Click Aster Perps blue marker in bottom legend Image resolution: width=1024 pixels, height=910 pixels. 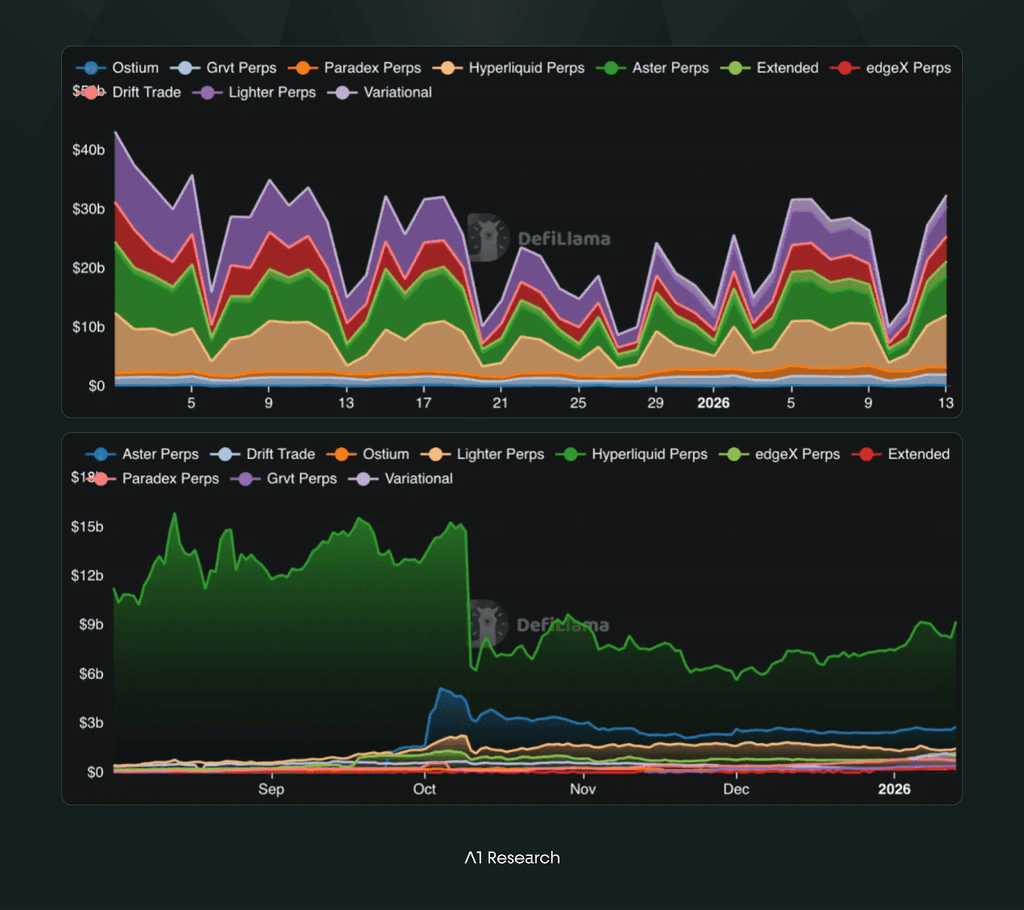tap(101, 454)
